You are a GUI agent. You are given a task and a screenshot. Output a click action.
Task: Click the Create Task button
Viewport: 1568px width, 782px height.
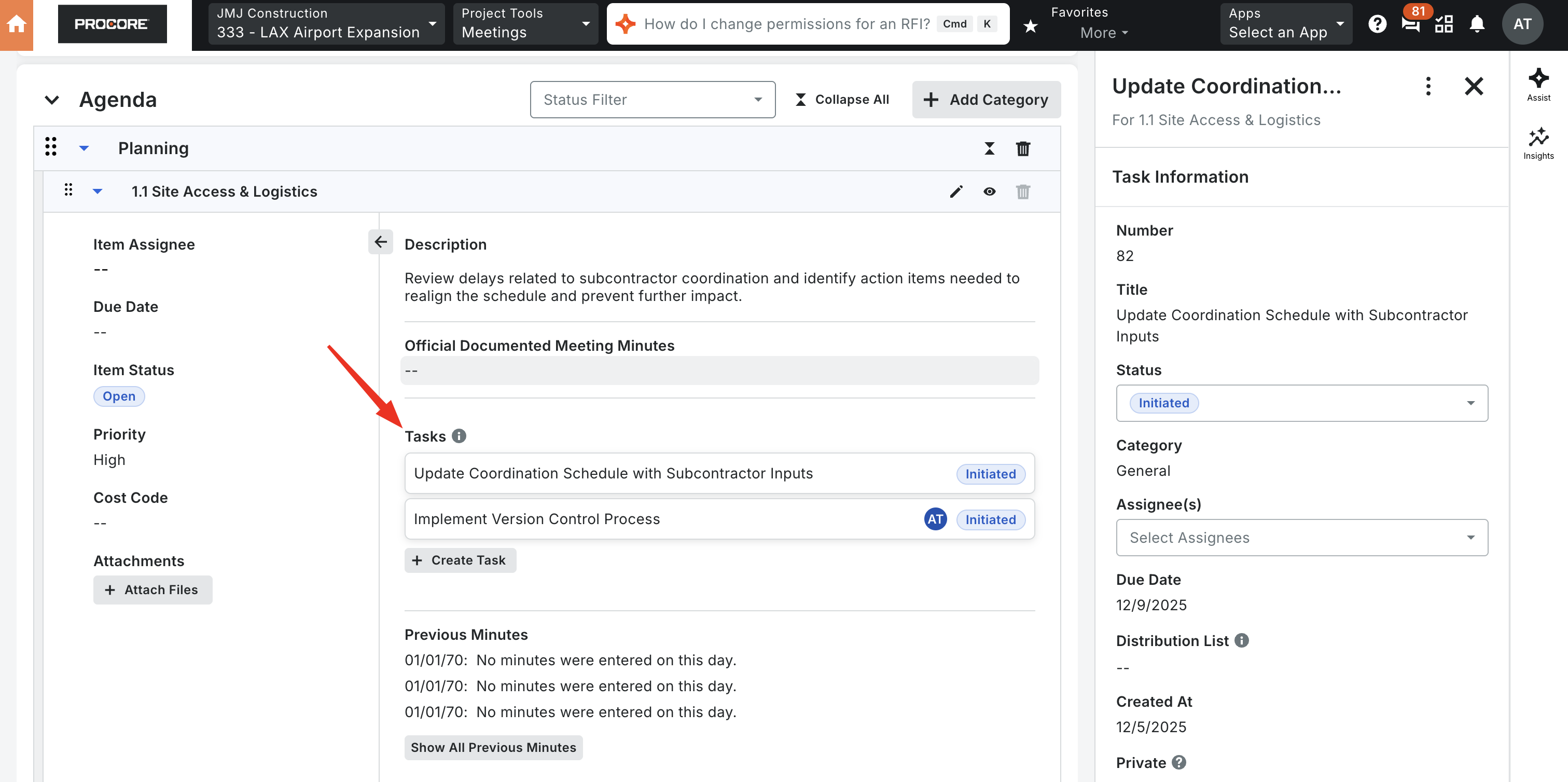(x=460, y=560)
